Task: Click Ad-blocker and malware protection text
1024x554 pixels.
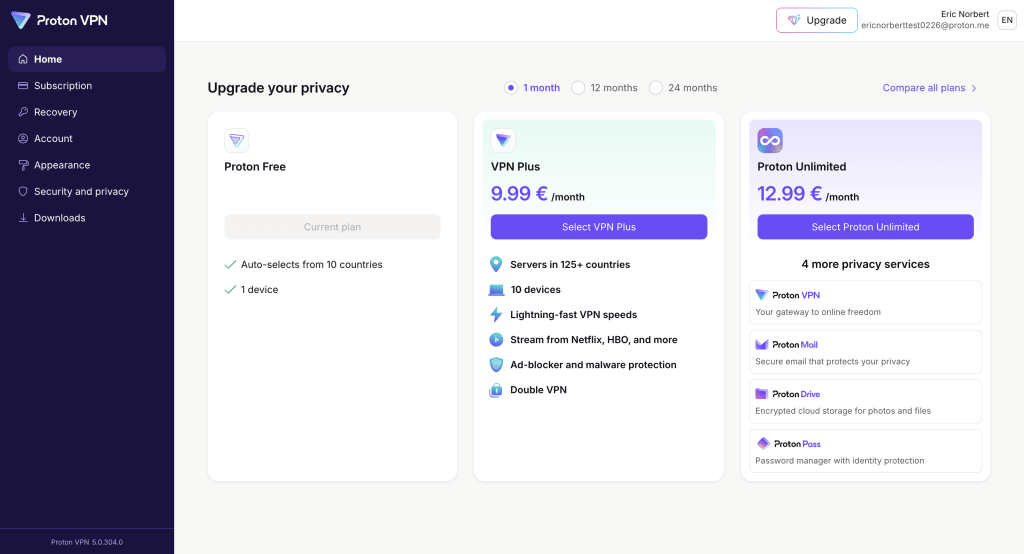Action: click(x=593, y=365)
